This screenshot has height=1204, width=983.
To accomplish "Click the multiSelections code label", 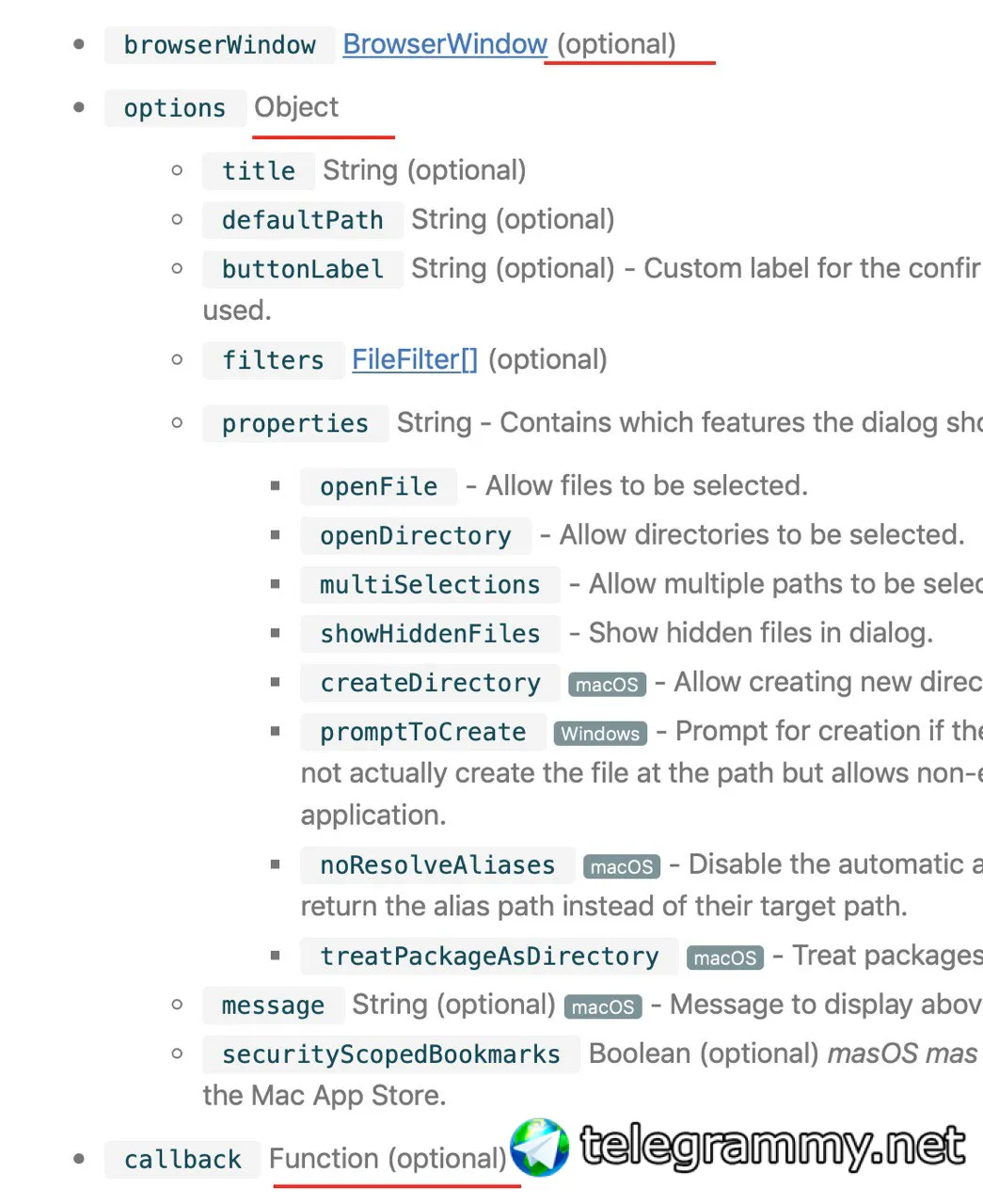I will 430,584.
